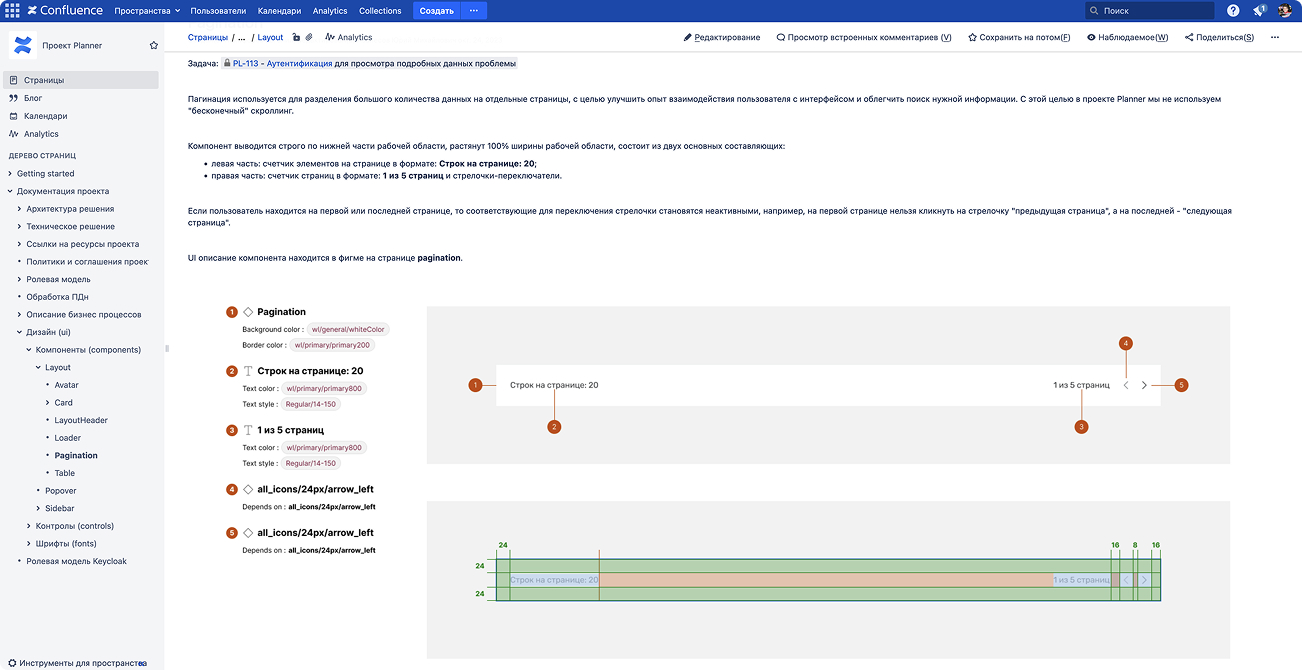Expand the Sidebar tree node
The width and height of the screenshot is (1302, 670).
(39, 508)
